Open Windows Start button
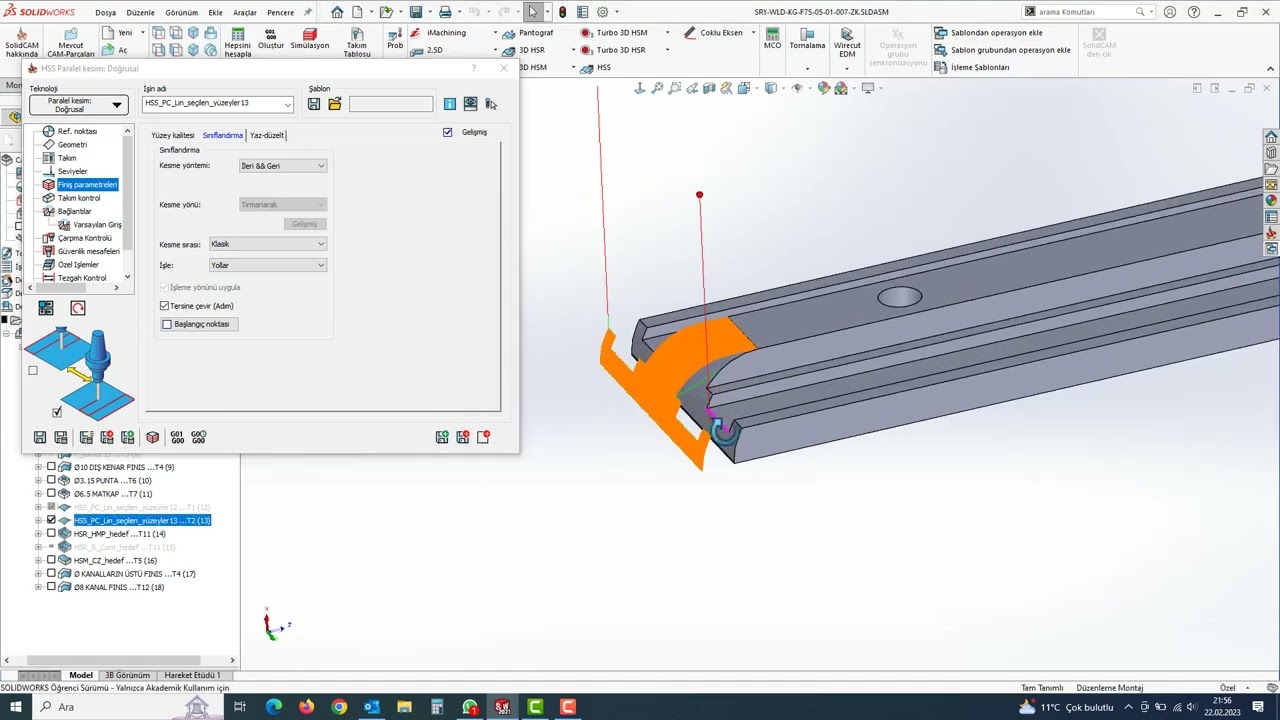1280x720 pixels. pos(16,707)
